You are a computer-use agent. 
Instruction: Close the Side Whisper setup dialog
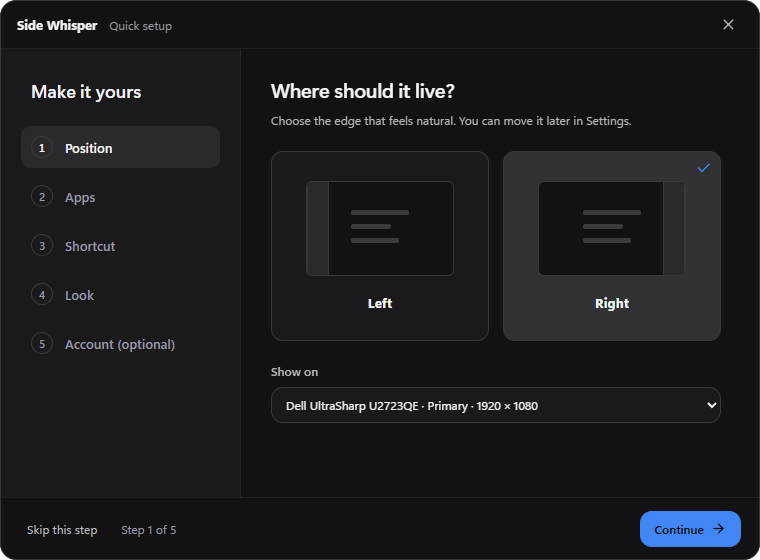(x=728, y=25)
